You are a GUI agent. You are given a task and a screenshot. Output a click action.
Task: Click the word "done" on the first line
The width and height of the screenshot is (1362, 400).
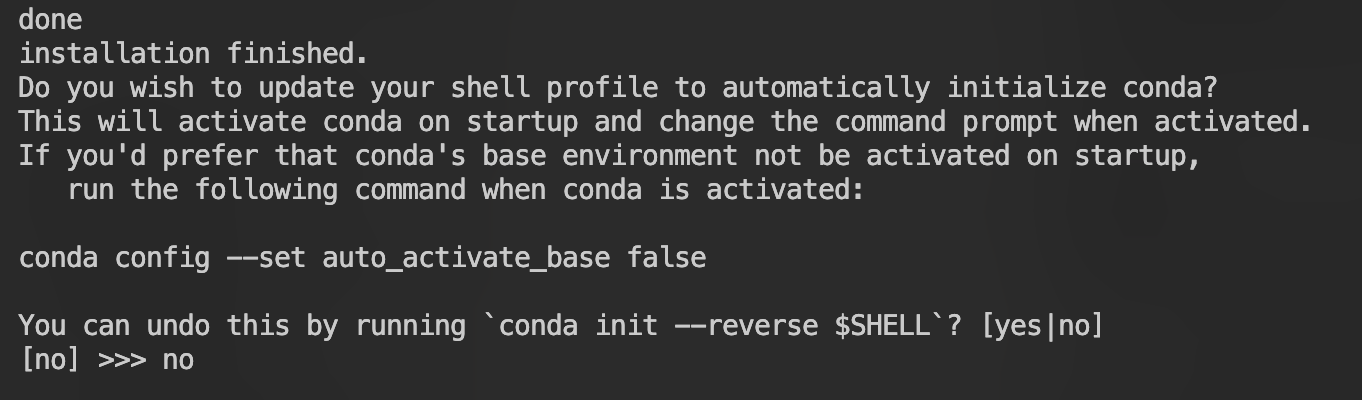coord(50,19)
